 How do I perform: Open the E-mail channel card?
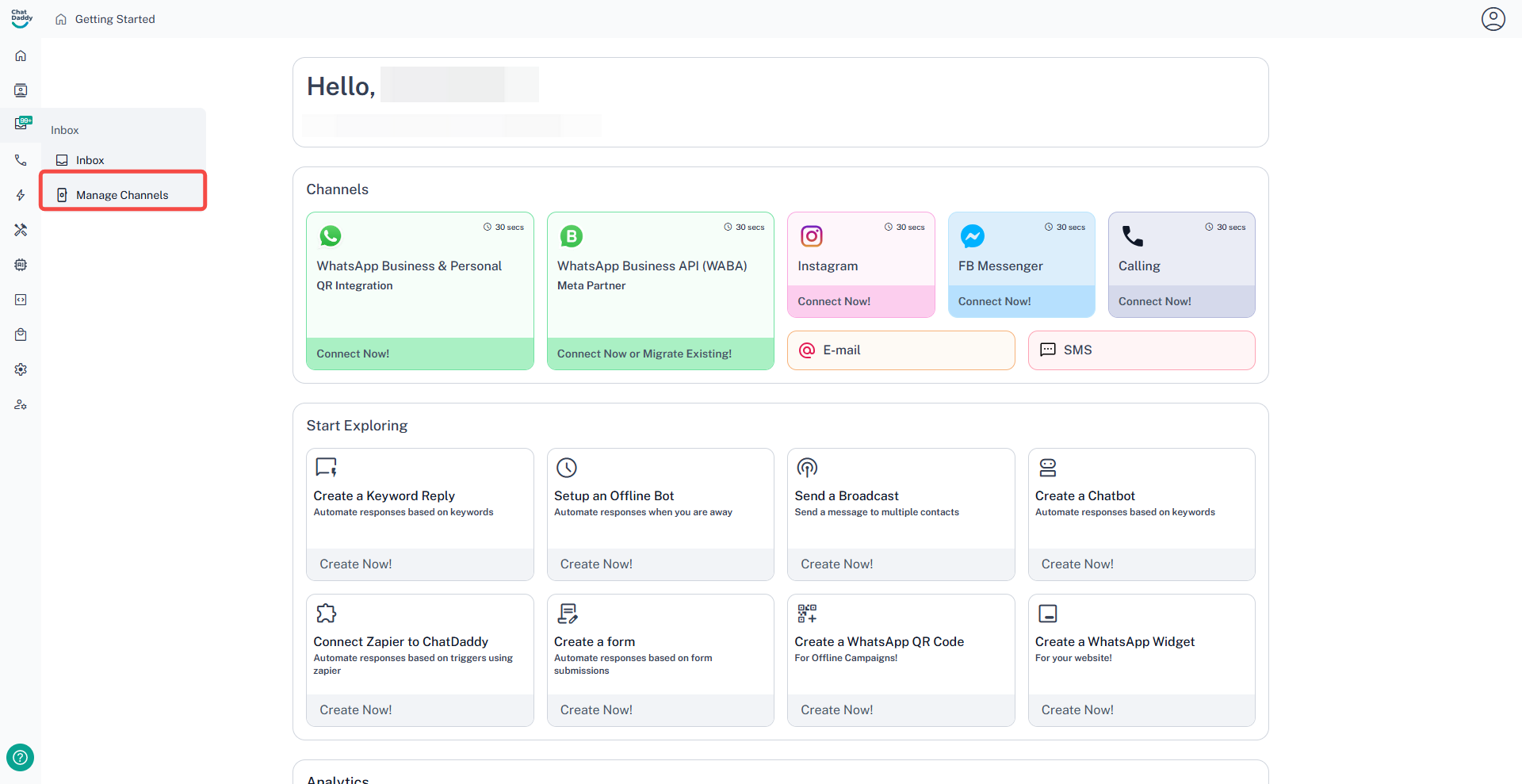(901, 350)
